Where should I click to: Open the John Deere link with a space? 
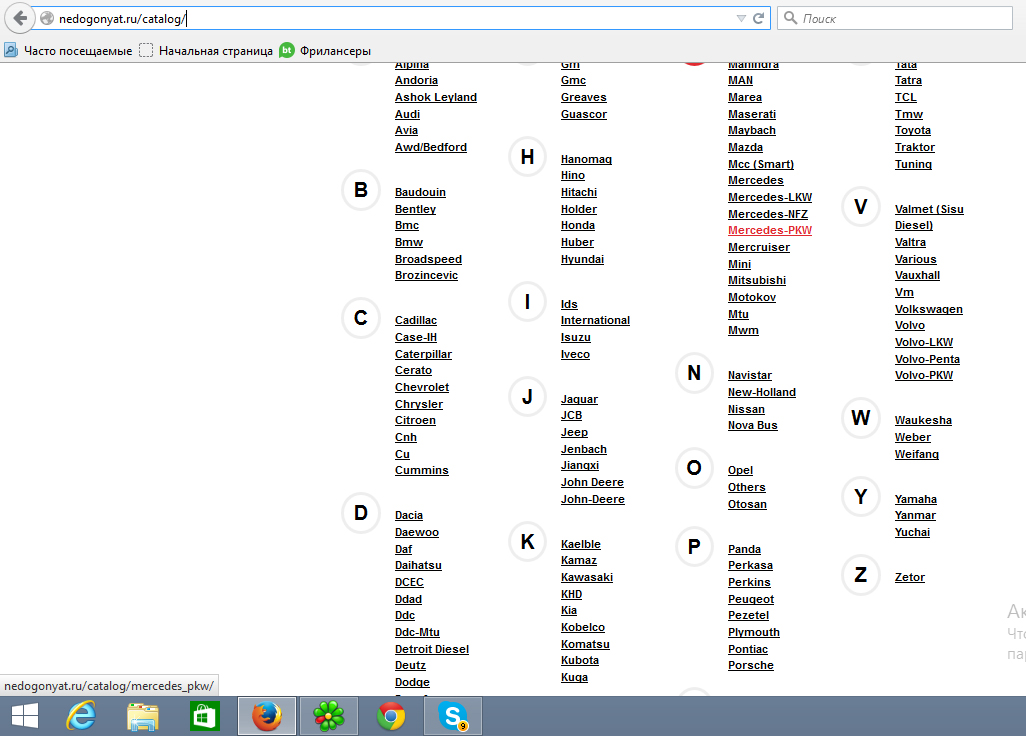[x=592, y=482]
